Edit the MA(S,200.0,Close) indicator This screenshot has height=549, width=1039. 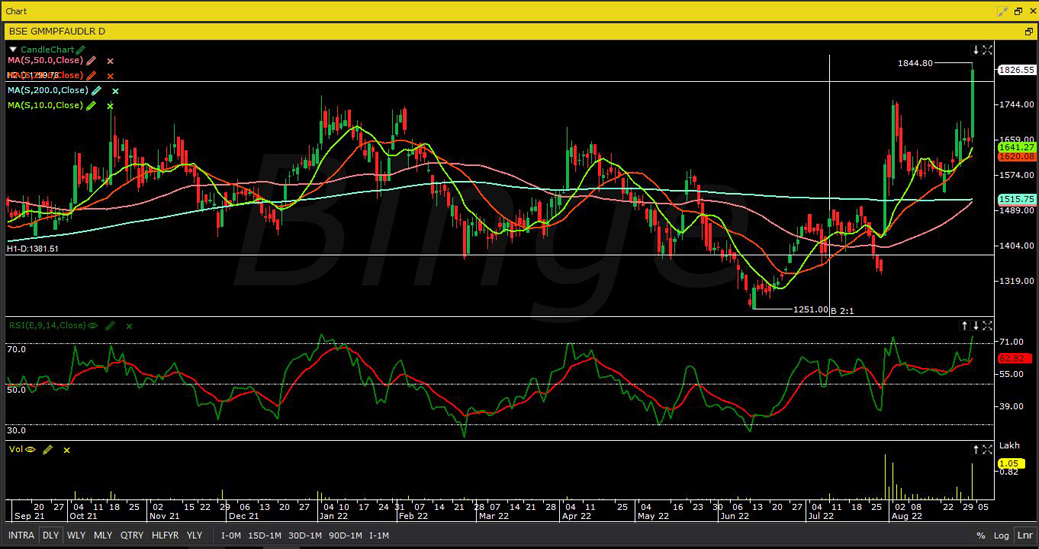click(96, 91)
